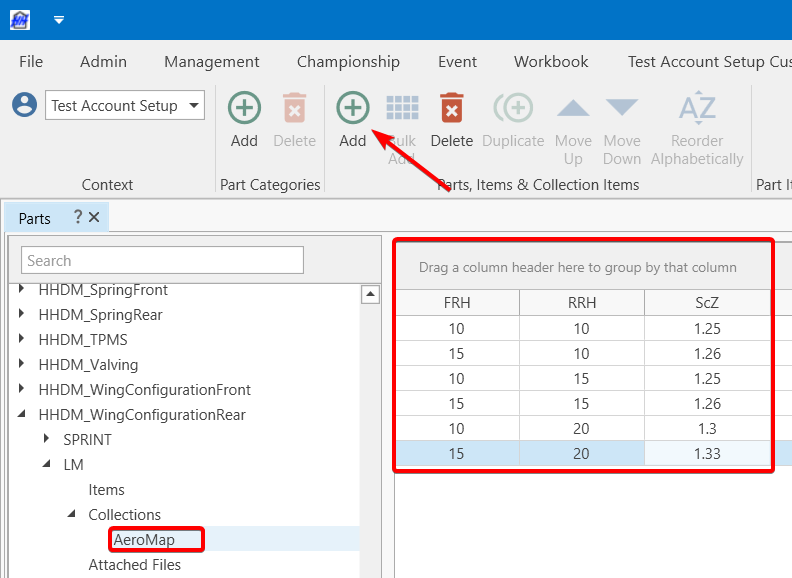Open the Workbook menu
The width and height of the screenshot is (792, 578).
coord(551,61)
